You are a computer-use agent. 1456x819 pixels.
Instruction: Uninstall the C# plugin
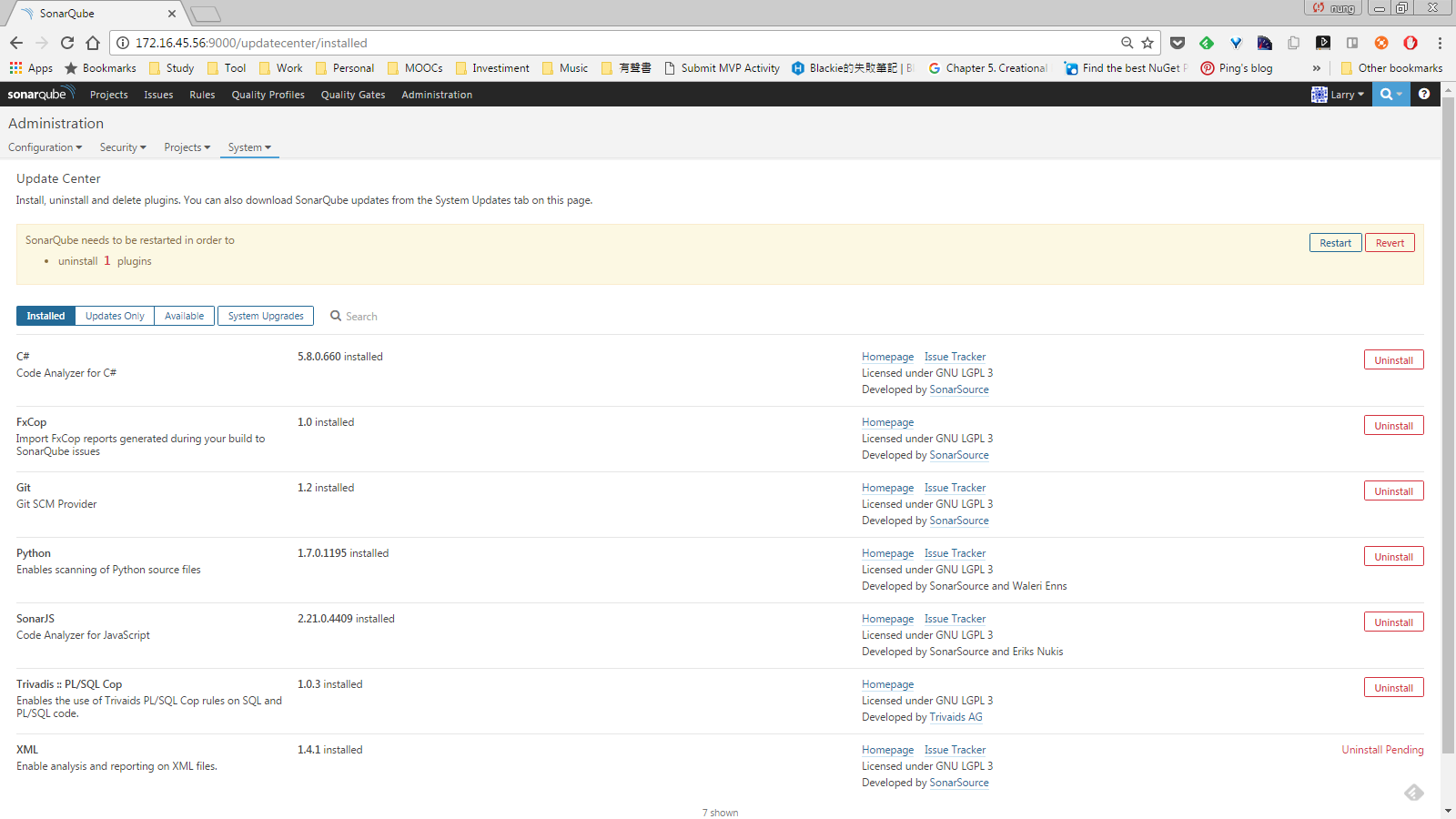(1394, 360)
